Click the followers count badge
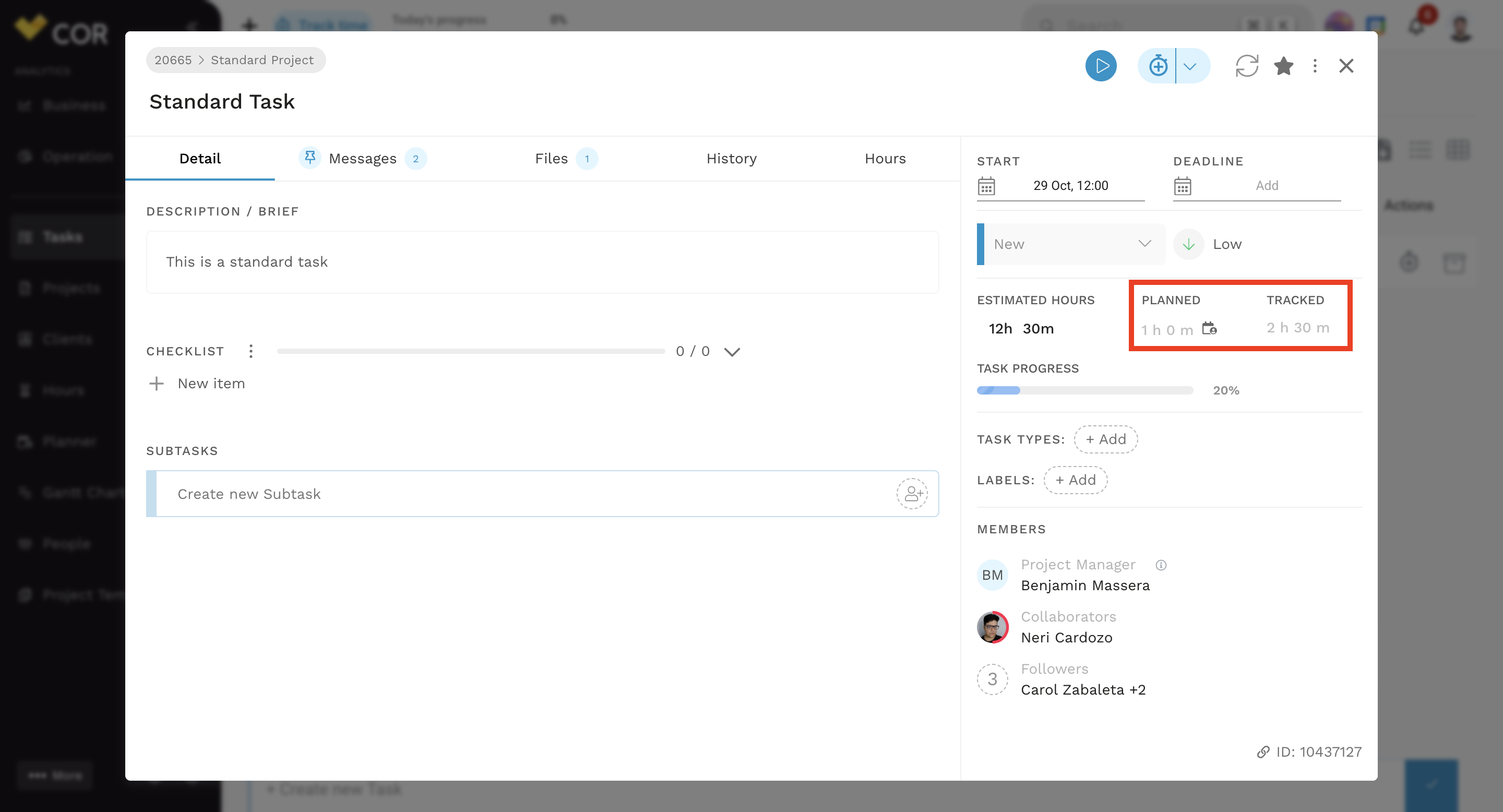1503x812 pixels. (993, 679)
